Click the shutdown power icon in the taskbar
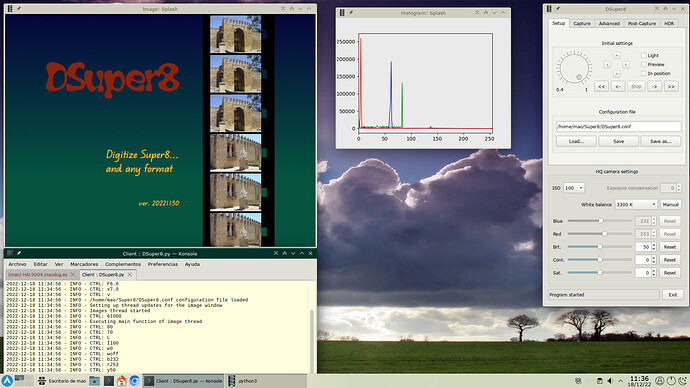Screen dimensions: 690x388 click(x=671, y=381)
